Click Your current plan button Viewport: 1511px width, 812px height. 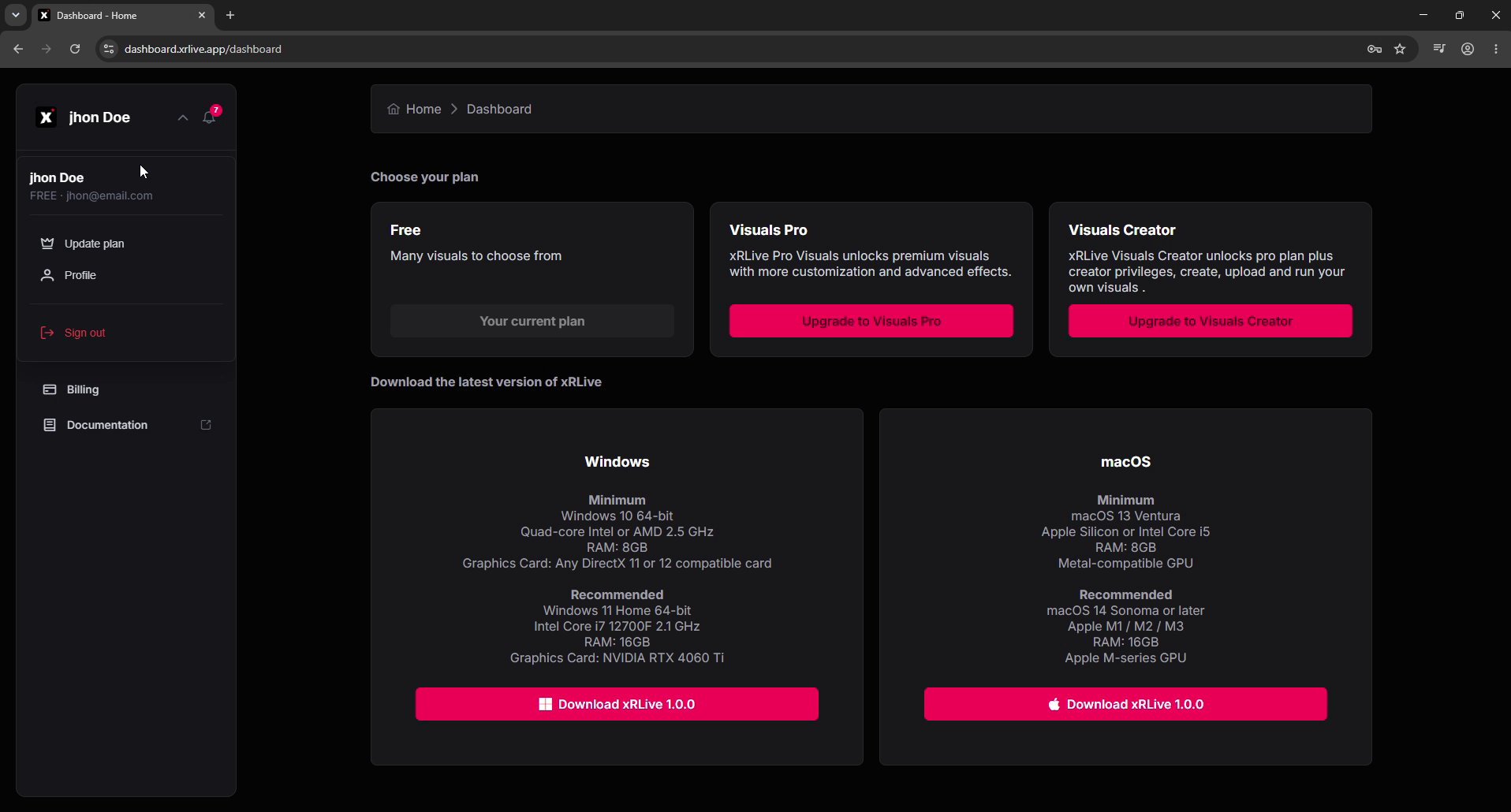click(x=532, y=321)
